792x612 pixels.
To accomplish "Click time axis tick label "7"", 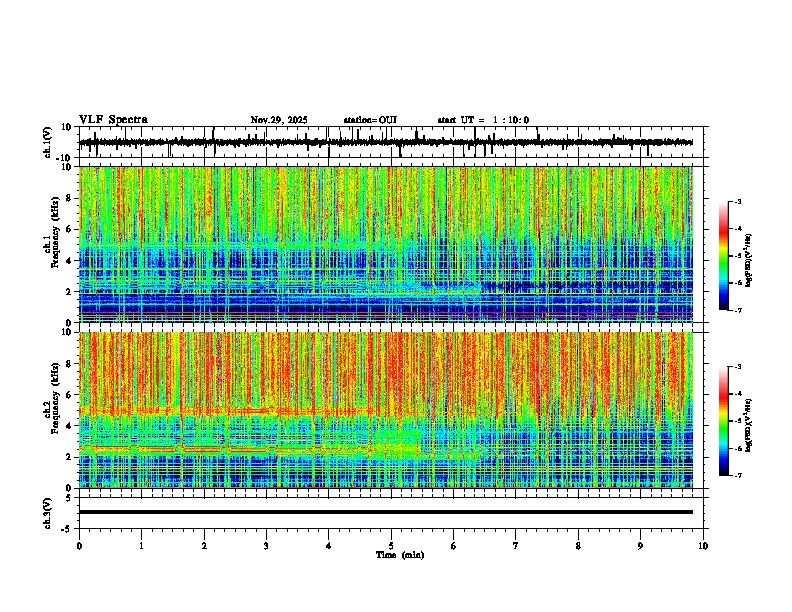I will pos(516,546).
